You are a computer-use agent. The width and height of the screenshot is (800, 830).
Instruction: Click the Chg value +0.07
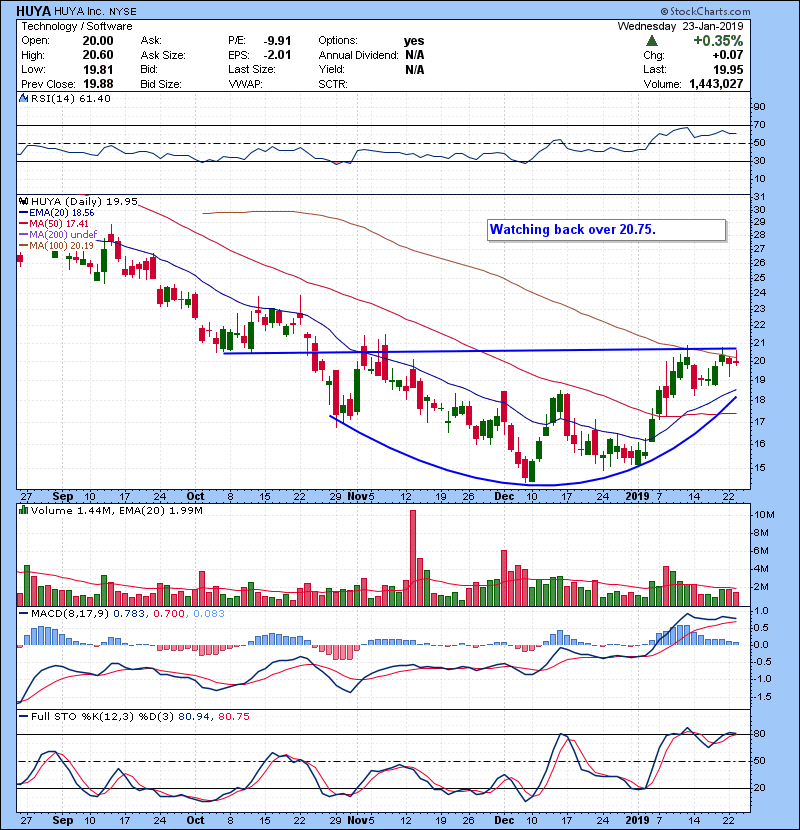(x=728, y=55)
